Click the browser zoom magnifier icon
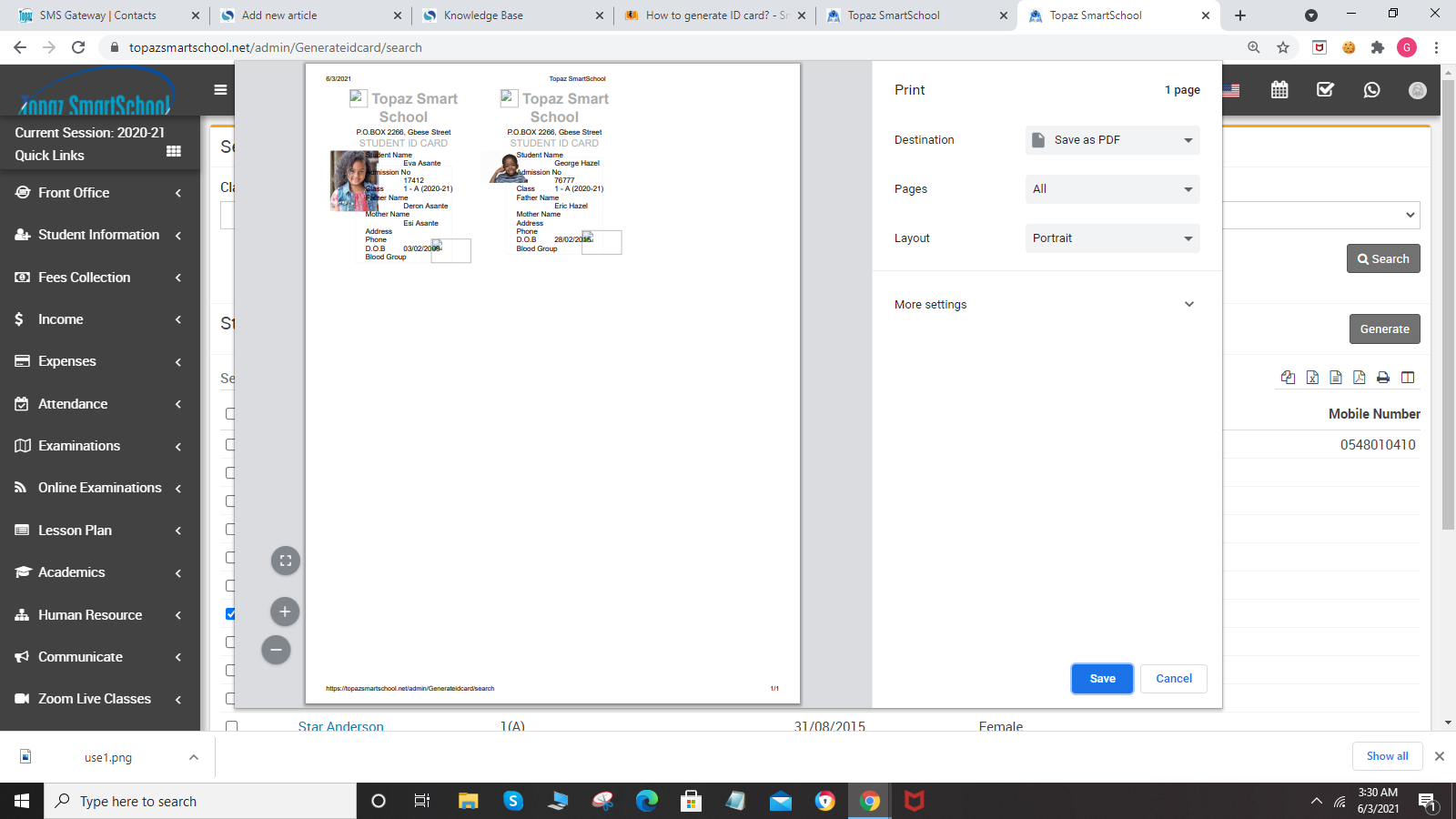The image size is (1456, 819). [1254, 47]
